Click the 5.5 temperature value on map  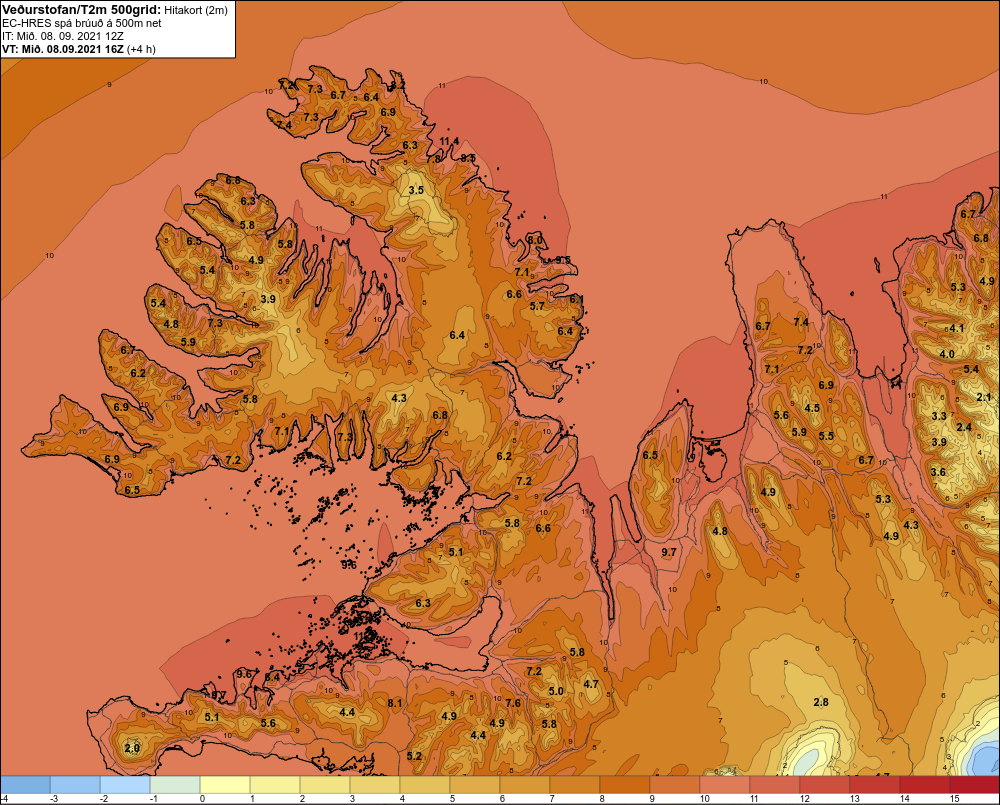tap(826, 436)
